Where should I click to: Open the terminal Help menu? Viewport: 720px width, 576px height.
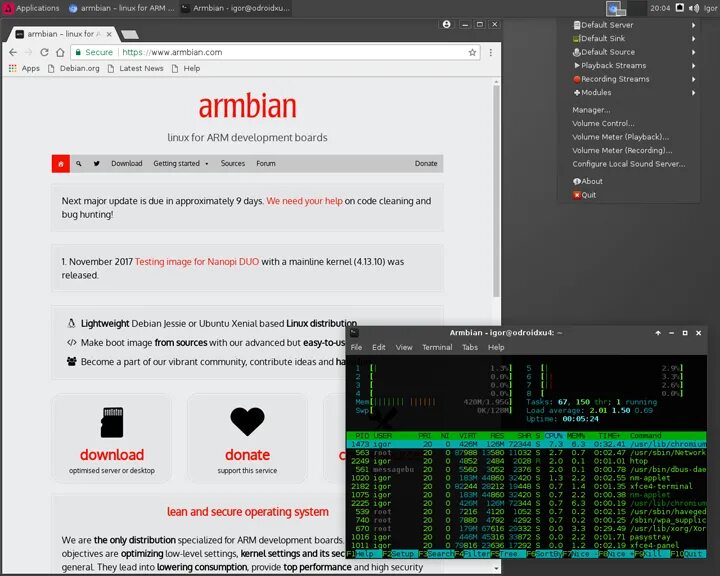(496, 348)
